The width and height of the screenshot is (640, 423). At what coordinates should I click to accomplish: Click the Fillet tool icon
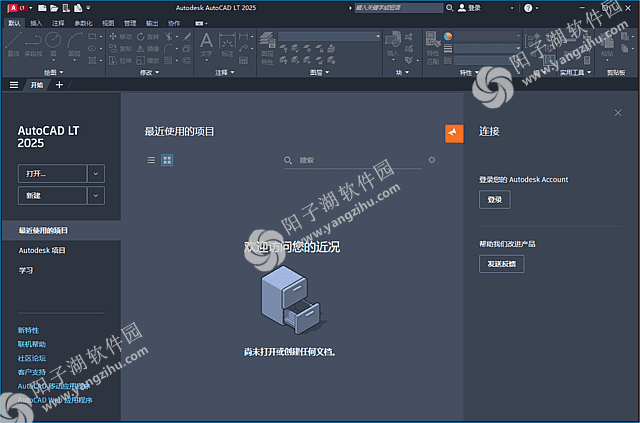pyautogui.click(x=168, y=49)
